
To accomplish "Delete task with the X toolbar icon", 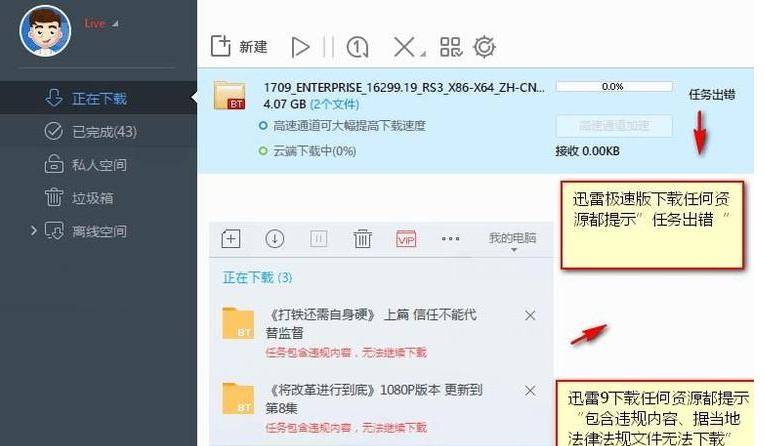I will point(404,47).
